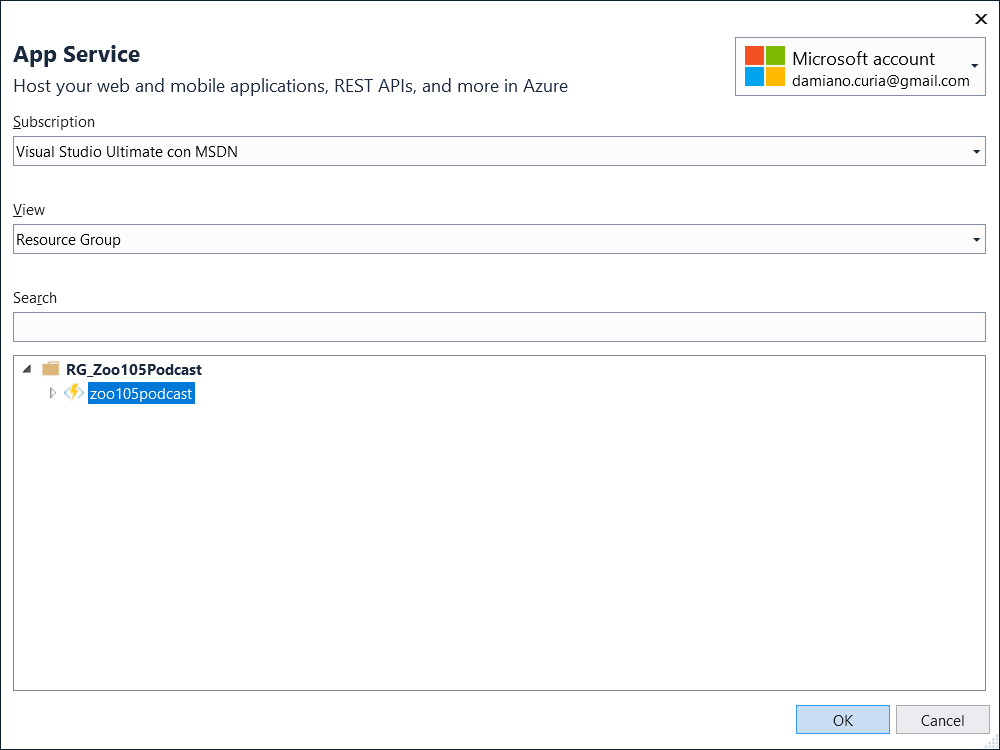The width and height of the screenshot is (1000, 750).
Task: Click the lightning function app icon
Action: tap(74, 393)
